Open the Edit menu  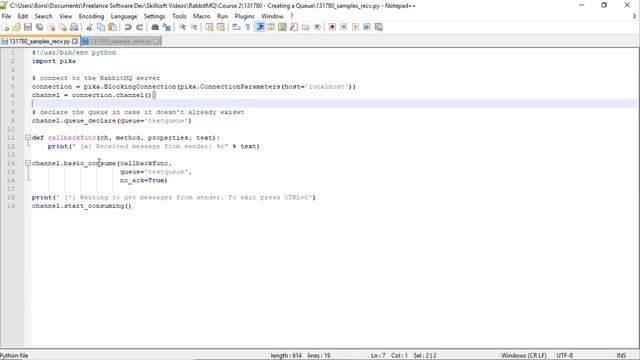coord(23,16)
